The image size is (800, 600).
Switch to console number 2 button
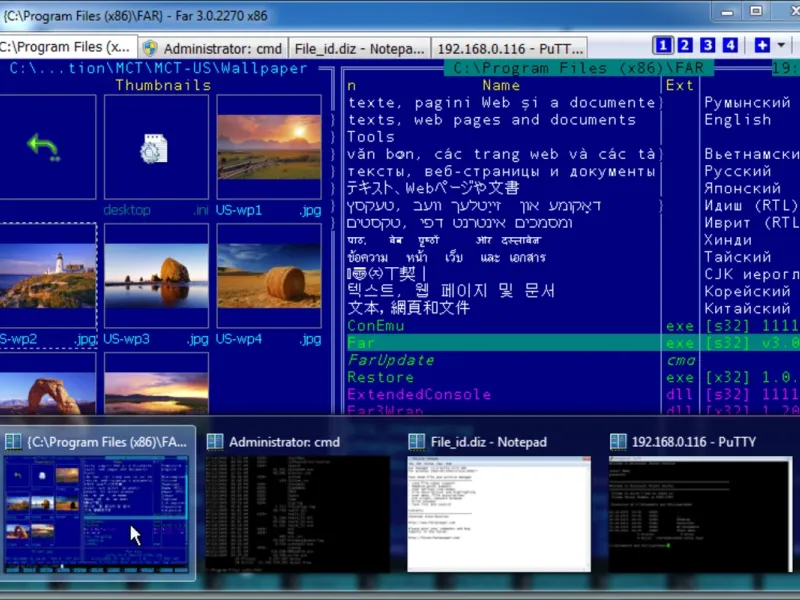pos(685,45)
